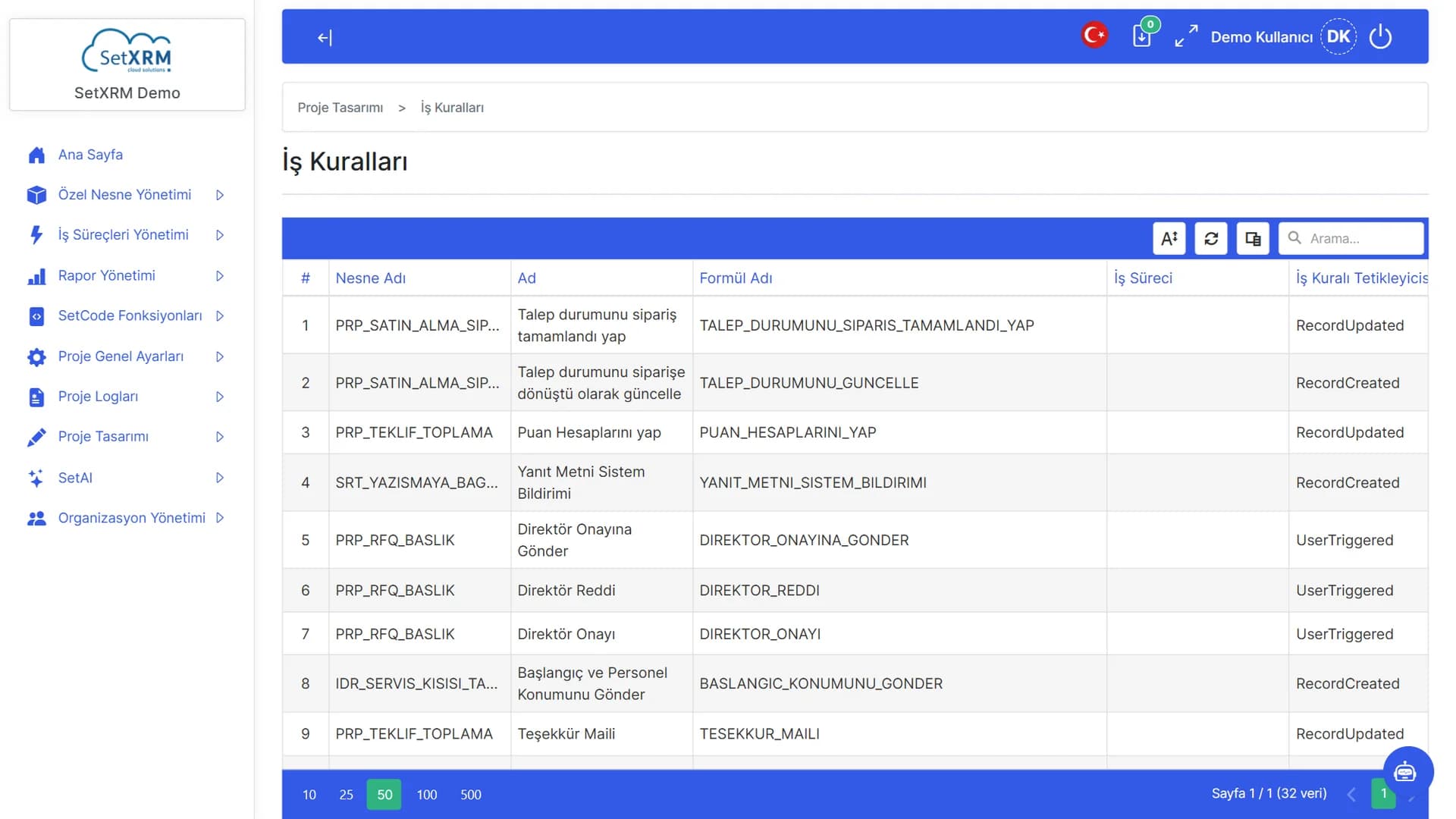The image size is (1456, 819).
Task: Click the Proje Logları document icon
Action: (x=36, y=397)
